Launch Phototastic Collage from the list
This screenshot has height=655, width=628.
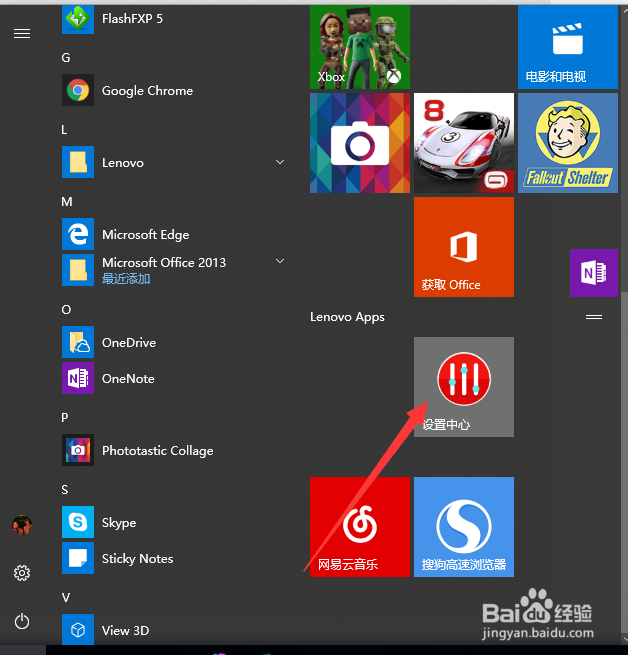[x=137, y=450]
